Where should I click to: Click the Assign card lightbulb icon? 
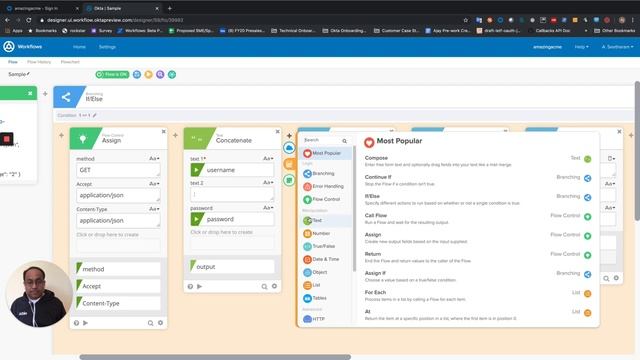(x=83, y=139)
